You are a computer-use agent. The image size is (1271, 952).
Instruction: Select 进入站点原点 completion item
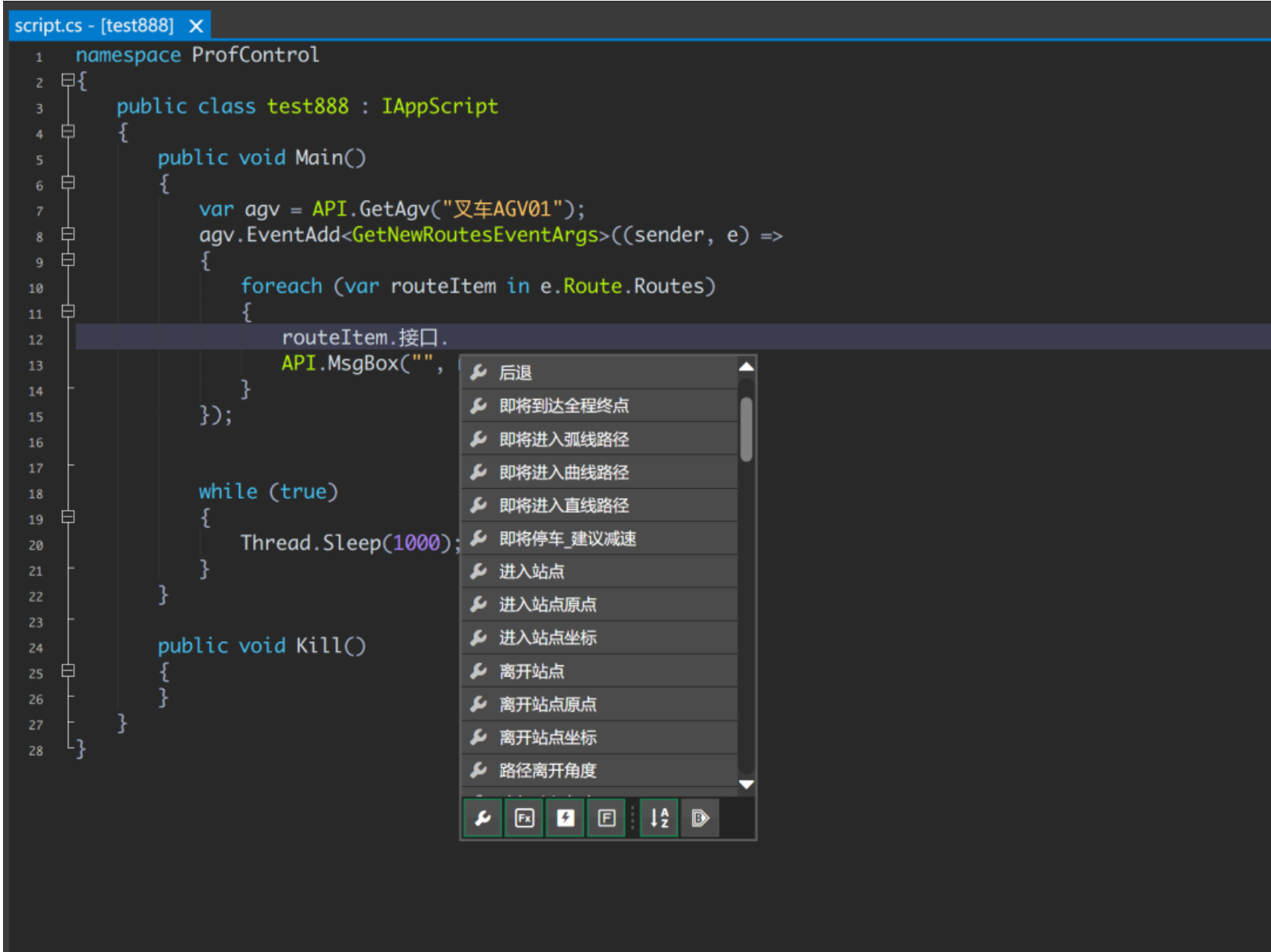pos(599,605)
